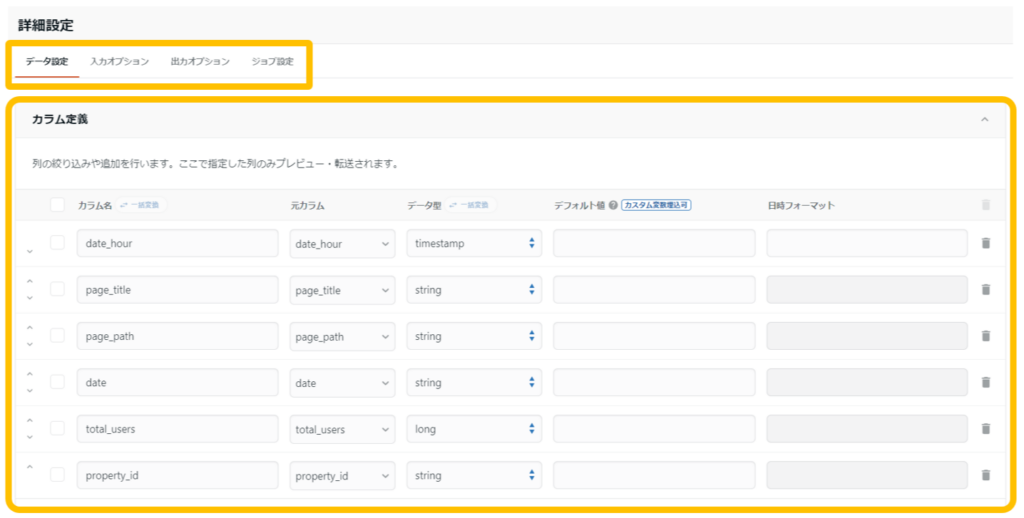Toggle the select-all checkbox in header
Screen dimensions: 1024x518
(x=57, y=205)
